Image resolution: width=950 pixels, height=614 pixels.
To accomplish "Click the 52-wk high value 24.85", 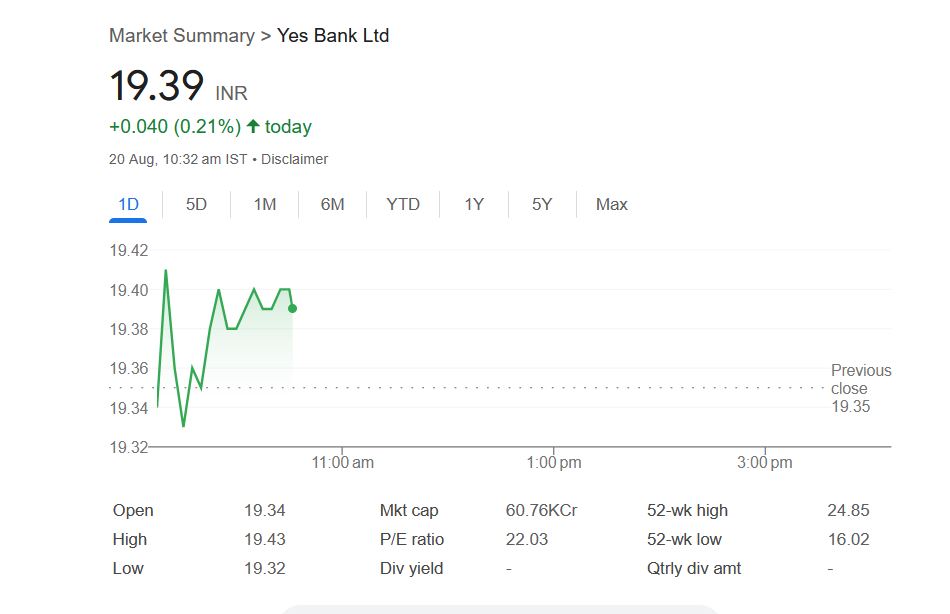I will [848, 511].
